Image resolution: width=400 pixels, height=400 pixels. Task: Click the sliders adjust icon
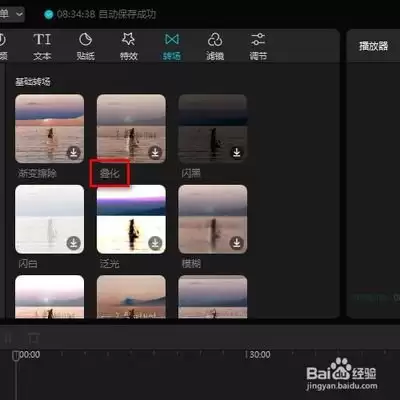point(258,39)
